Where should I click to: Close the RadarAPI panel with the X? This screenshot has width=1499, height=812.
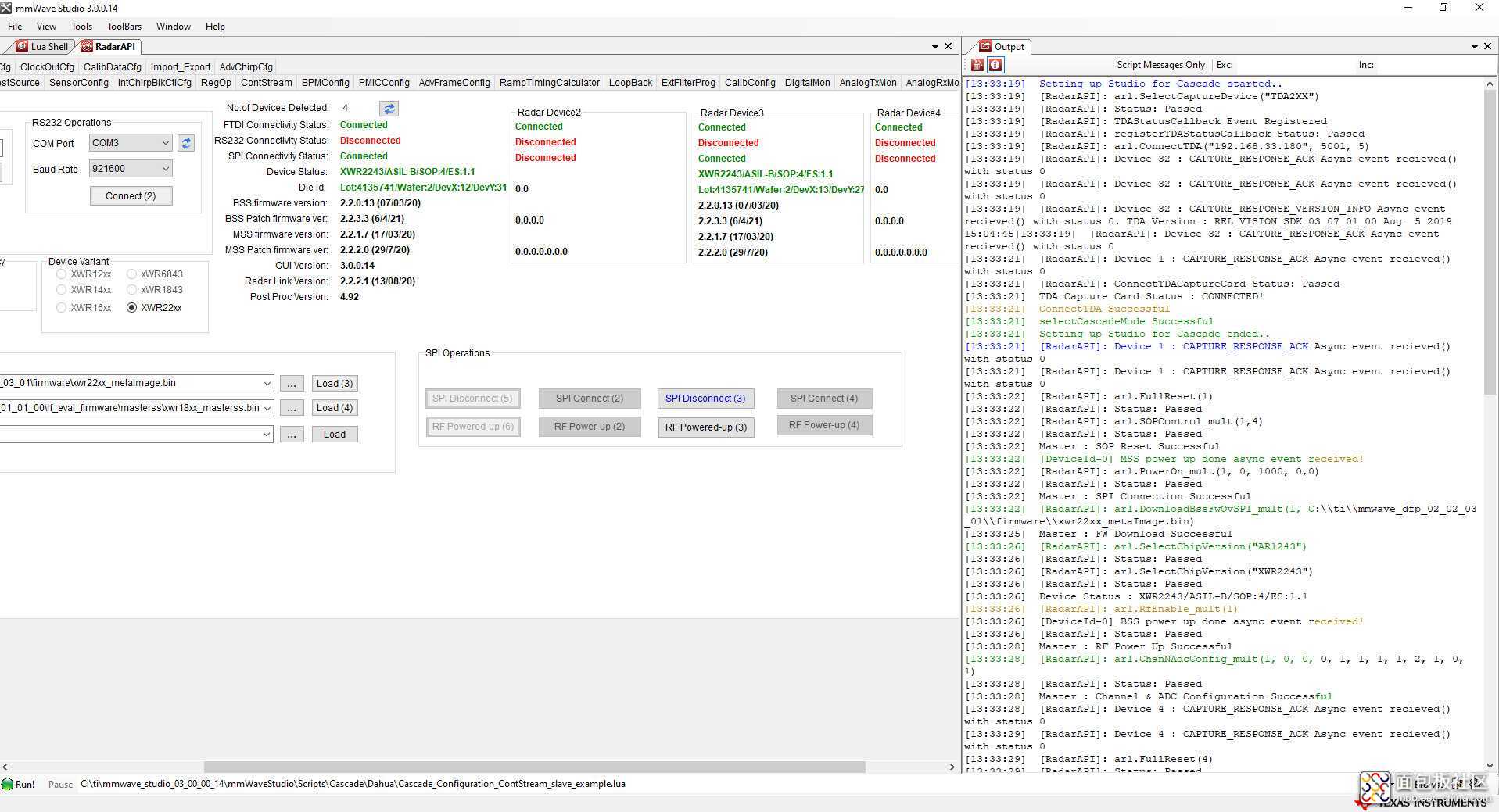point(949,46)
